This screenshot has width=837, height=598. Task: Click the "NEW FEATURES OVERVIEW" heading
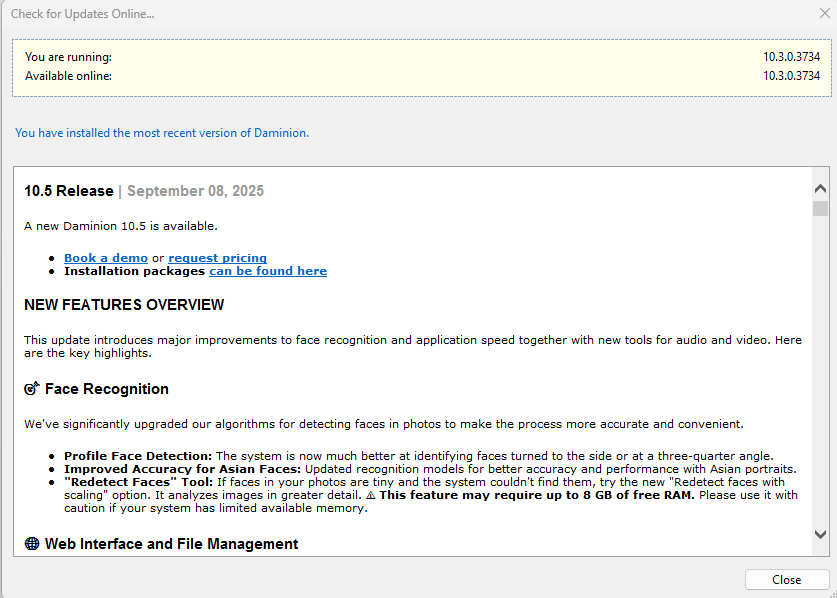[124, 305]
